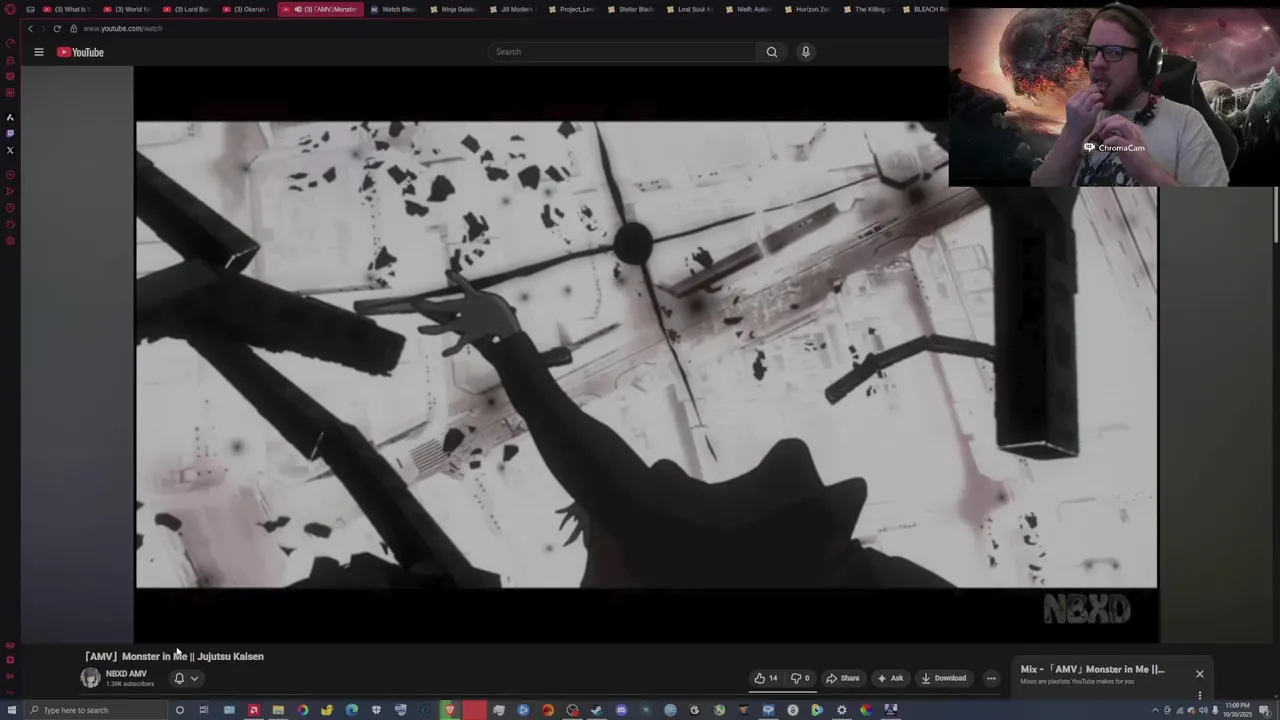Image resolution: width=1280 pixels, height=720 pixels.
Task: Open sidebar history clock icon
Action: coord(10,208)
